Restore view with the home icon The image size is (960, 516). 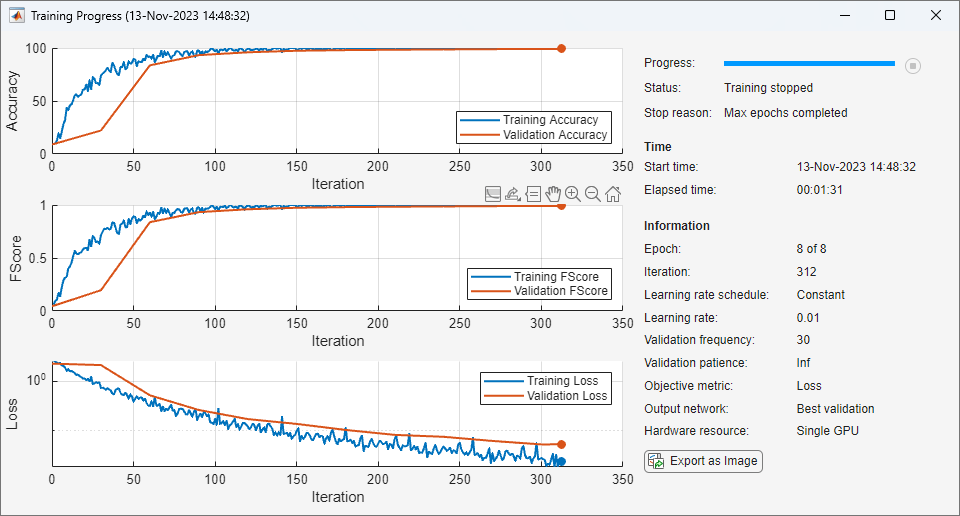pyautogui.click(x=613, y=194)
